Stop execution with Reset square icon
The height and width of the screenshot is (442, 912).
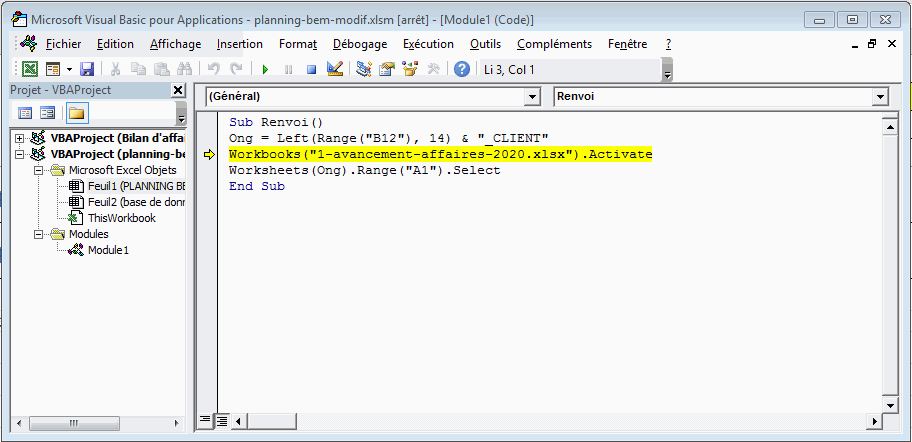pos(311,70)
